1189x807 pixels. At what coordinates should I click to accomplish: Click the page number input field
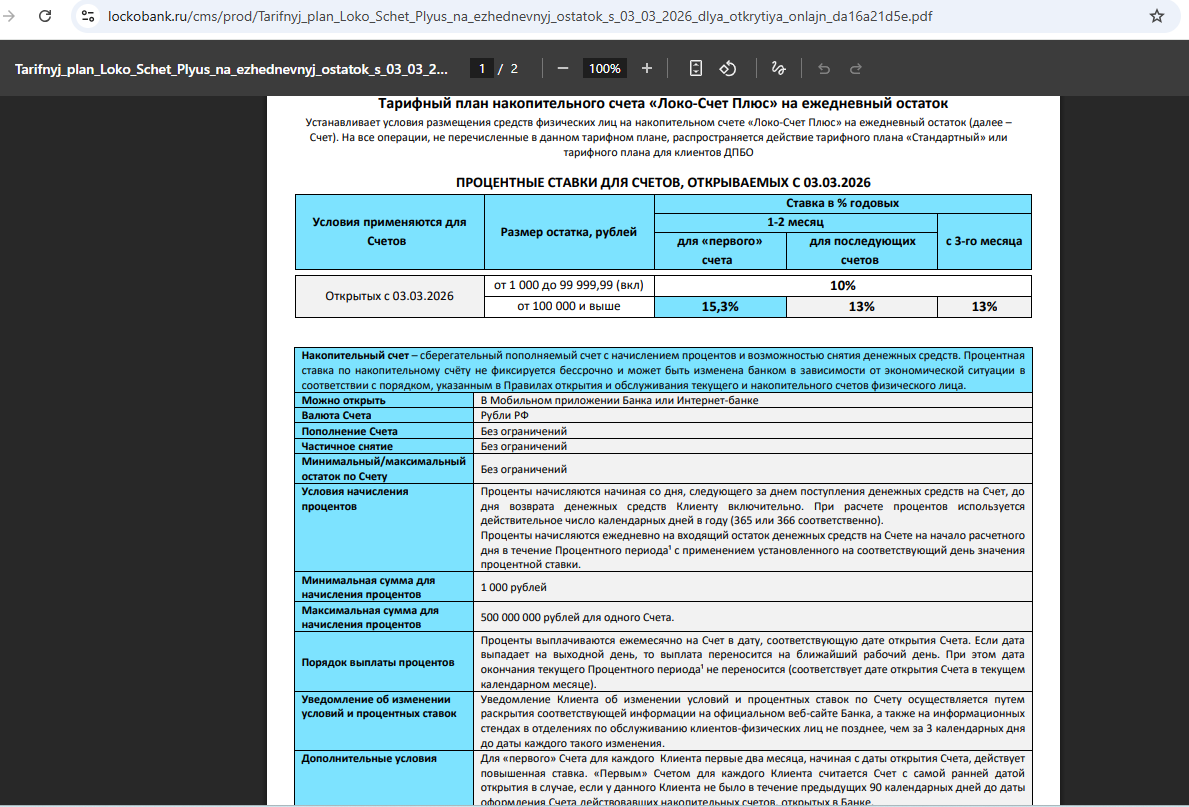click(482, 69)
